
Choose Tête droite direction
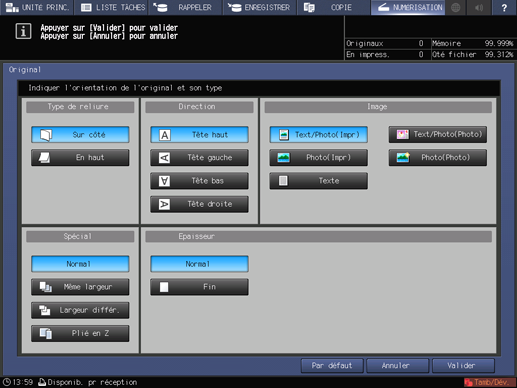(199, 204)
